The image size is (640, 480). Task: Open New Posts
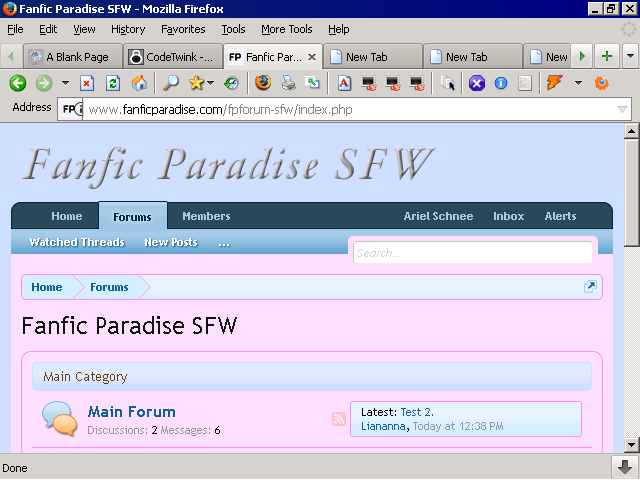(x=171, y=242)
